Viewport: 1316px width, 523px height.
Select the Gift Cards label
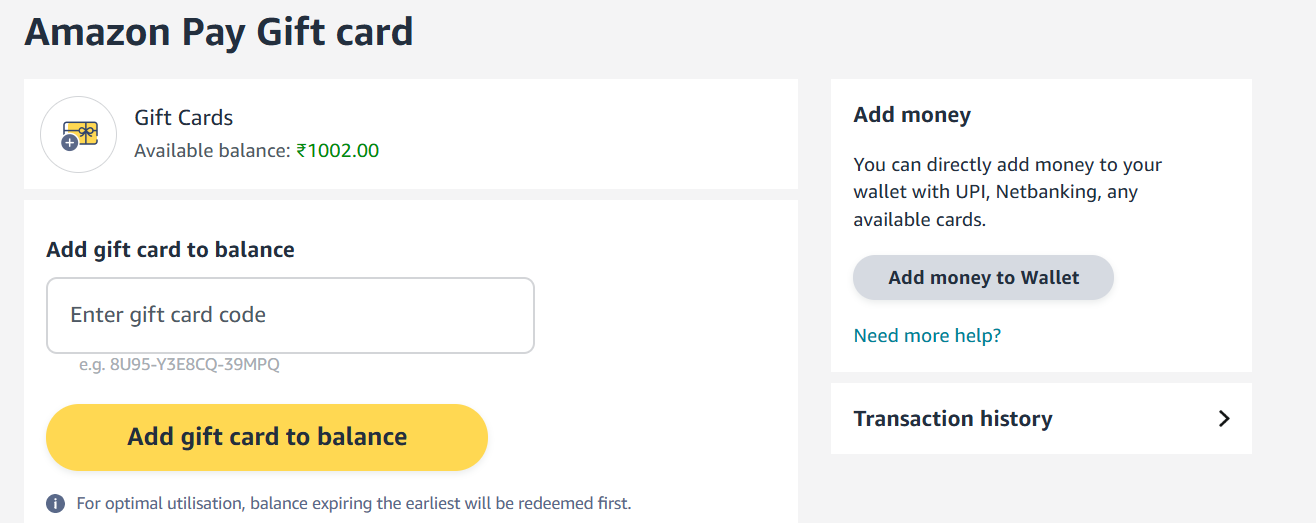[184, 118]
